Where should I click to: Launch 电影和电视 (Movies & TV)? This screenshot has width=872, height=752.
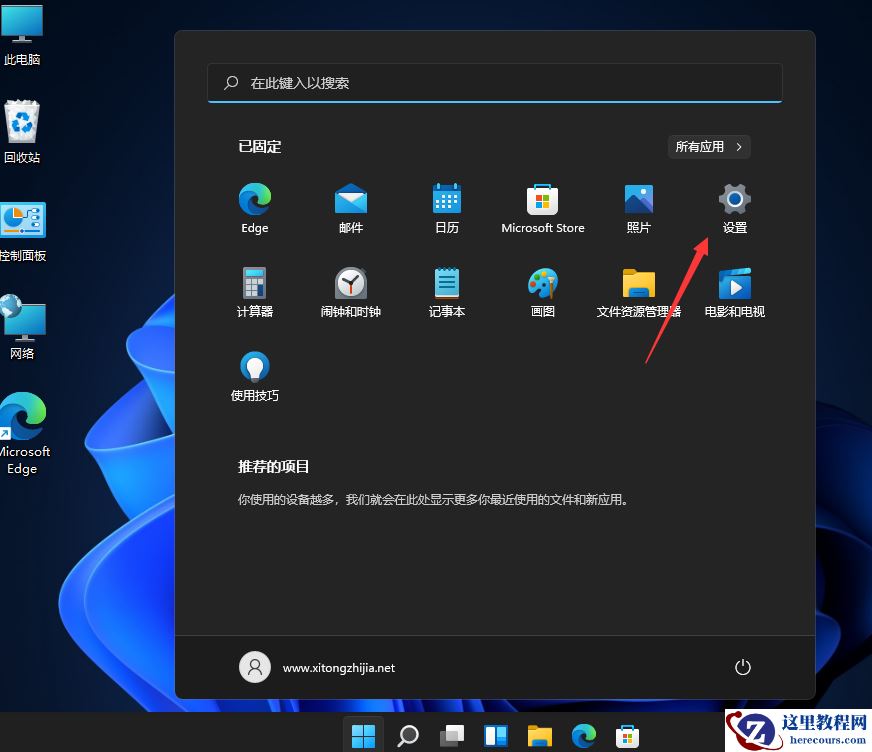click(x=734, y=291)
